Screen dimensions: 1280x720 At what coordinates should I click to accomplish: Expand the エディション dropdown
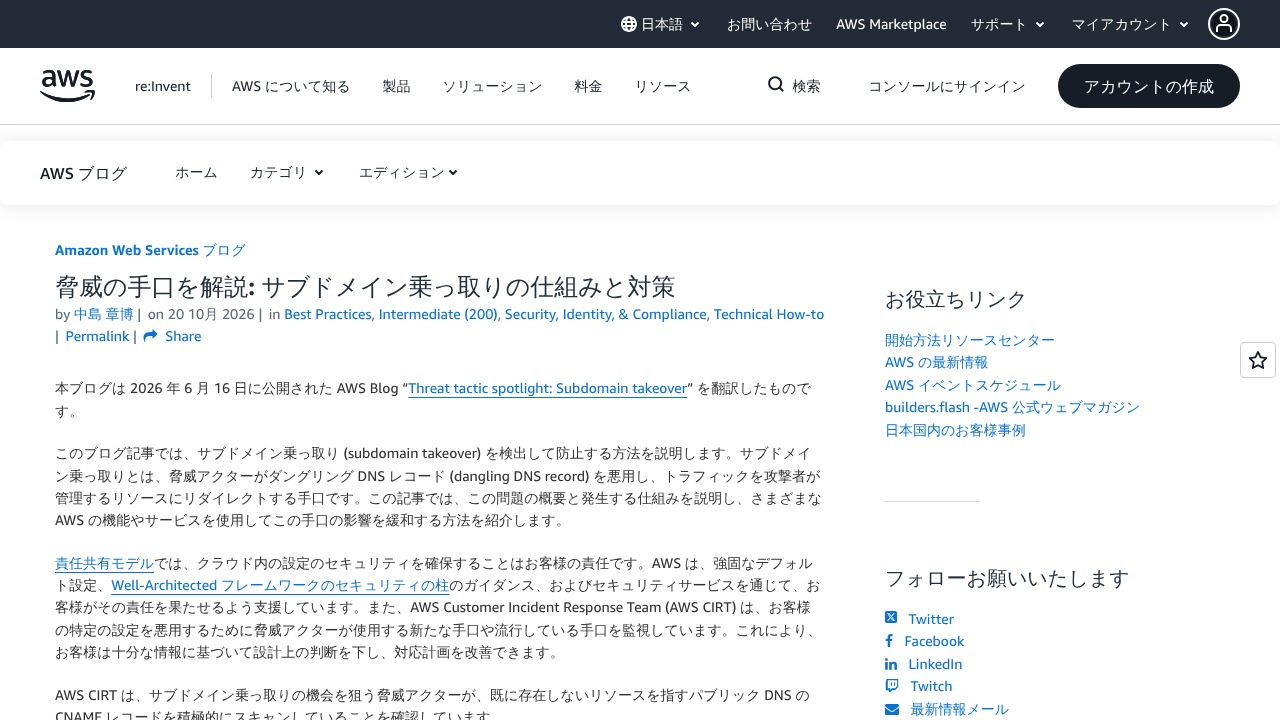pyautogui.click(x=408, y=172)
